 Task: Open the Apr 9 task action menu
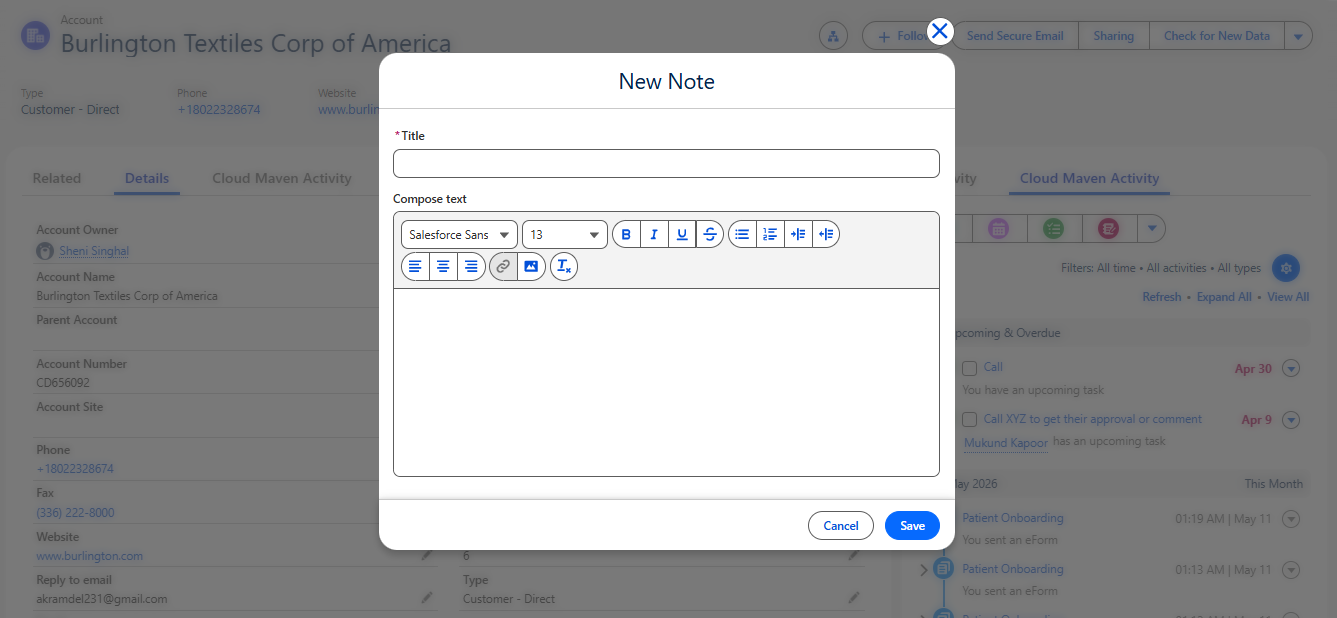pos(1291,420)
